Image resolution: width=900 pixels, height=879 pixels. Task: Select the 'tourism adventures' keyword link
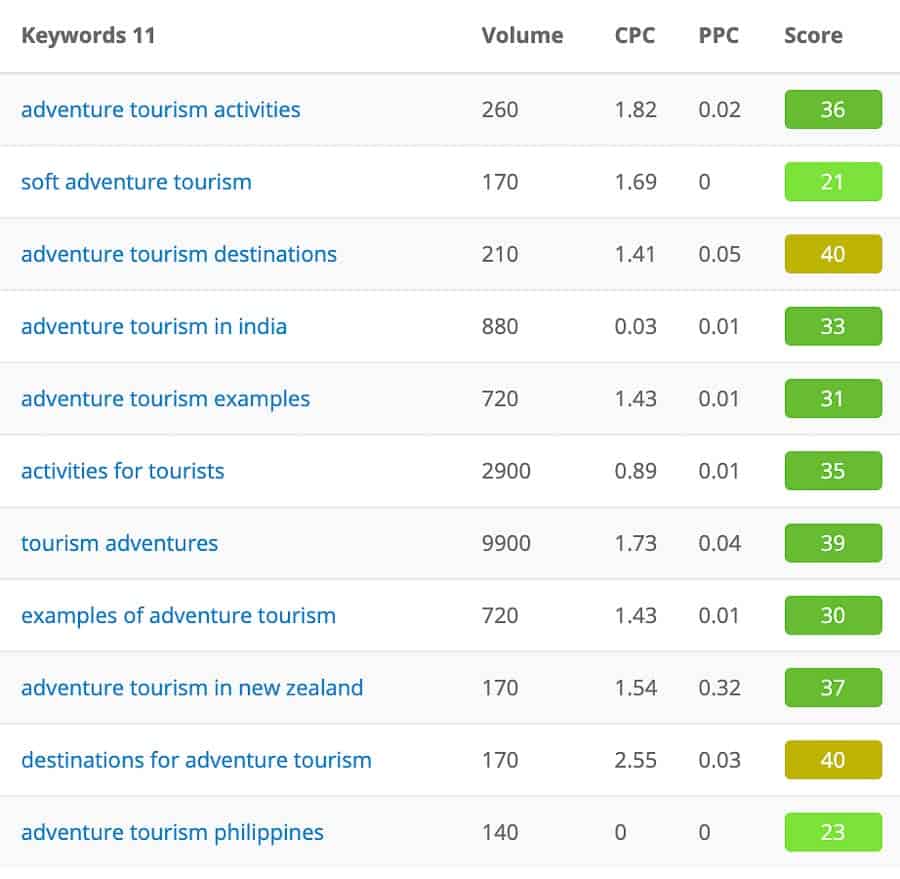point(117,543)
